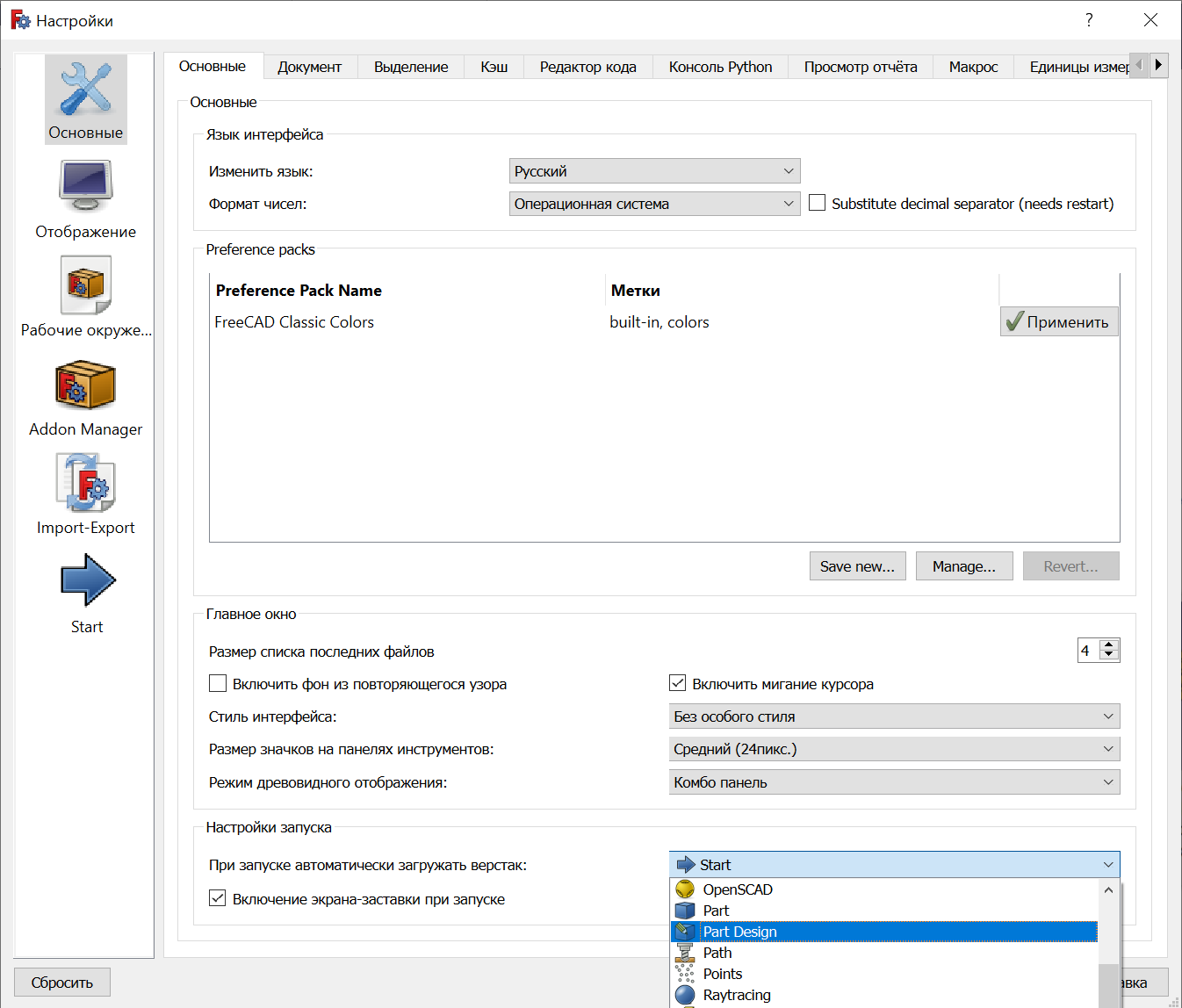
Task: Open the Комбо панель tree view mode dropdown
Action: [x=894, y=782]
